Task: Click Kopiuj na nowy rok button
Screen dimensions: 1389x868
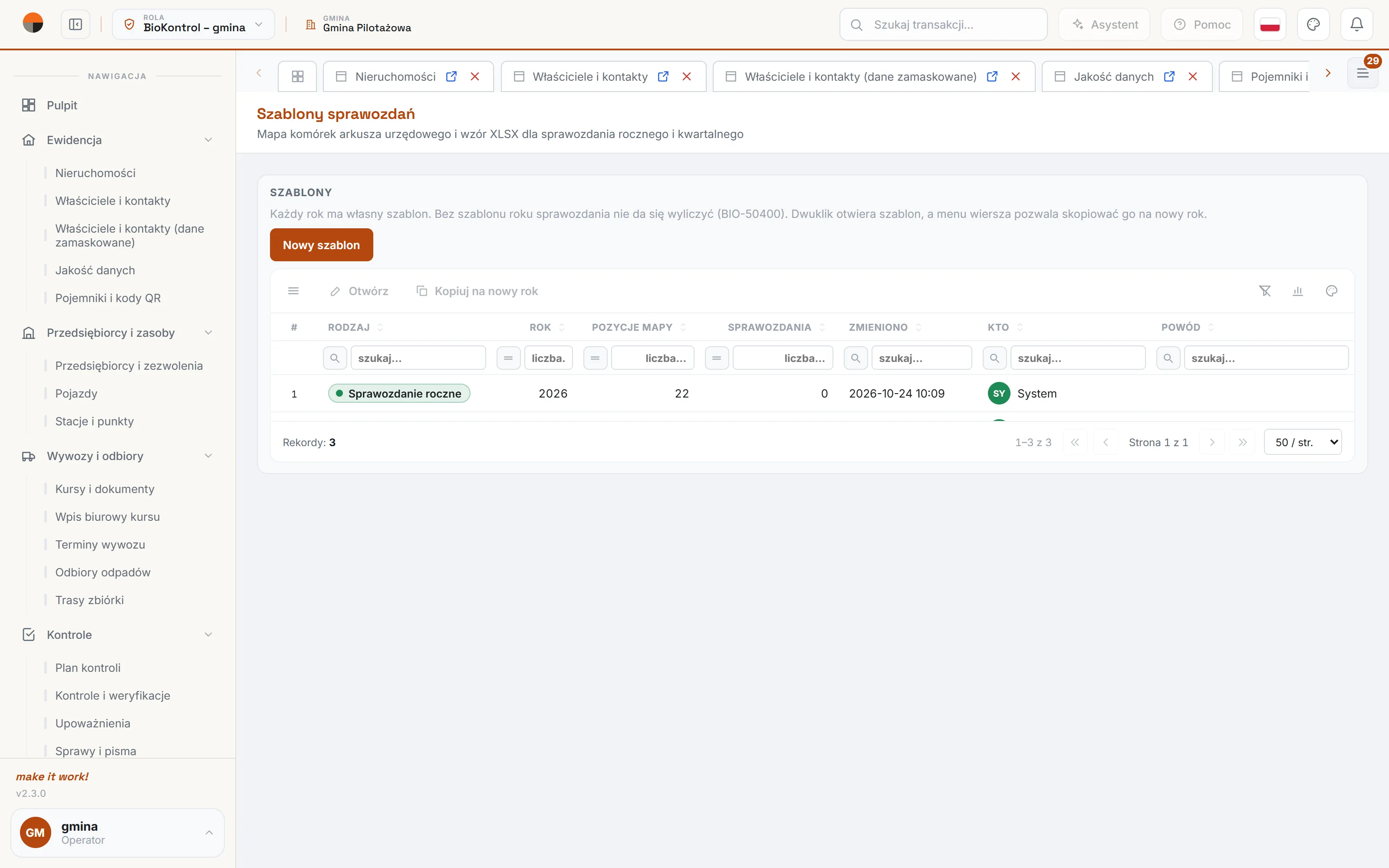Action: click(477, 291)
